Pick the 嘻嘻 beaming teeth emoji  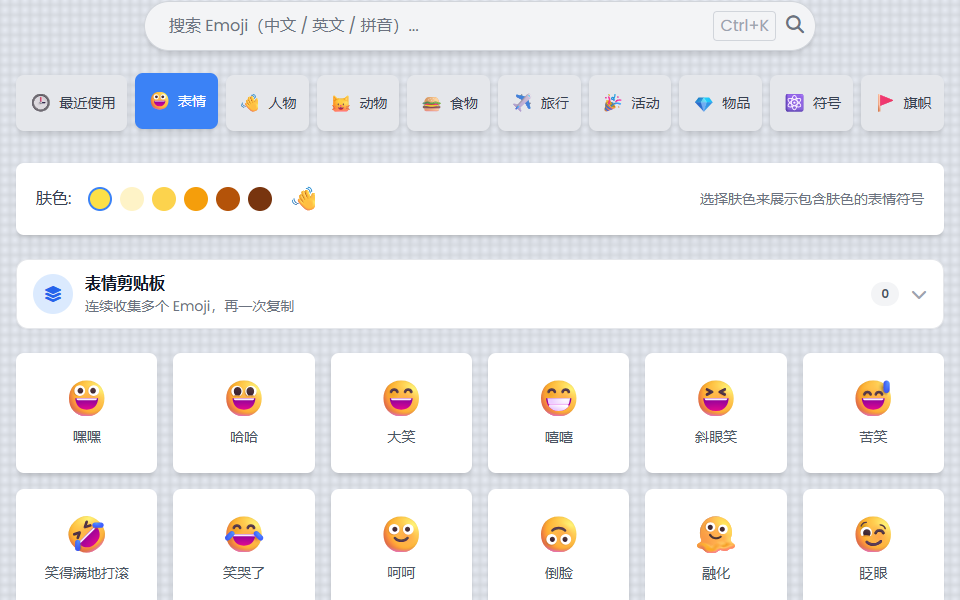pyautogui.click(x=558, y=413)
